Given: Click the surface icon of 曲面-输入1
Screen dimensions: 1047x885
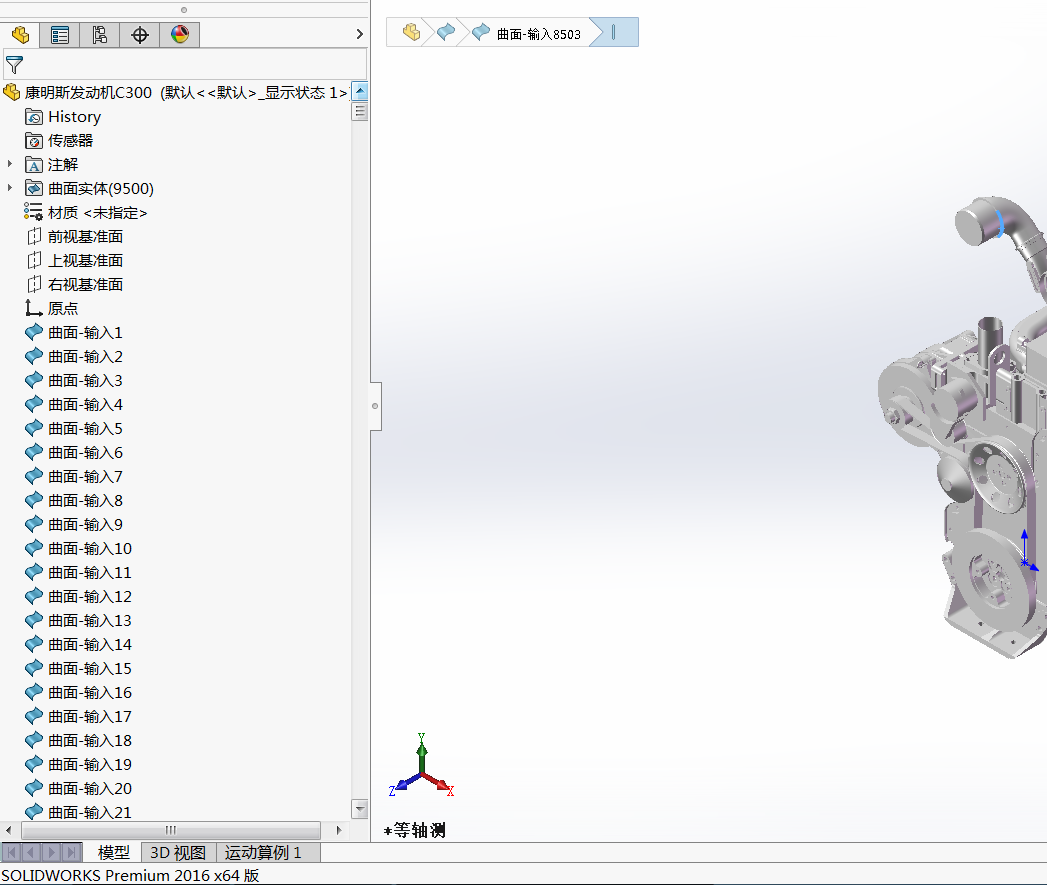Looking at the screenshot, I should click(33, 332).
